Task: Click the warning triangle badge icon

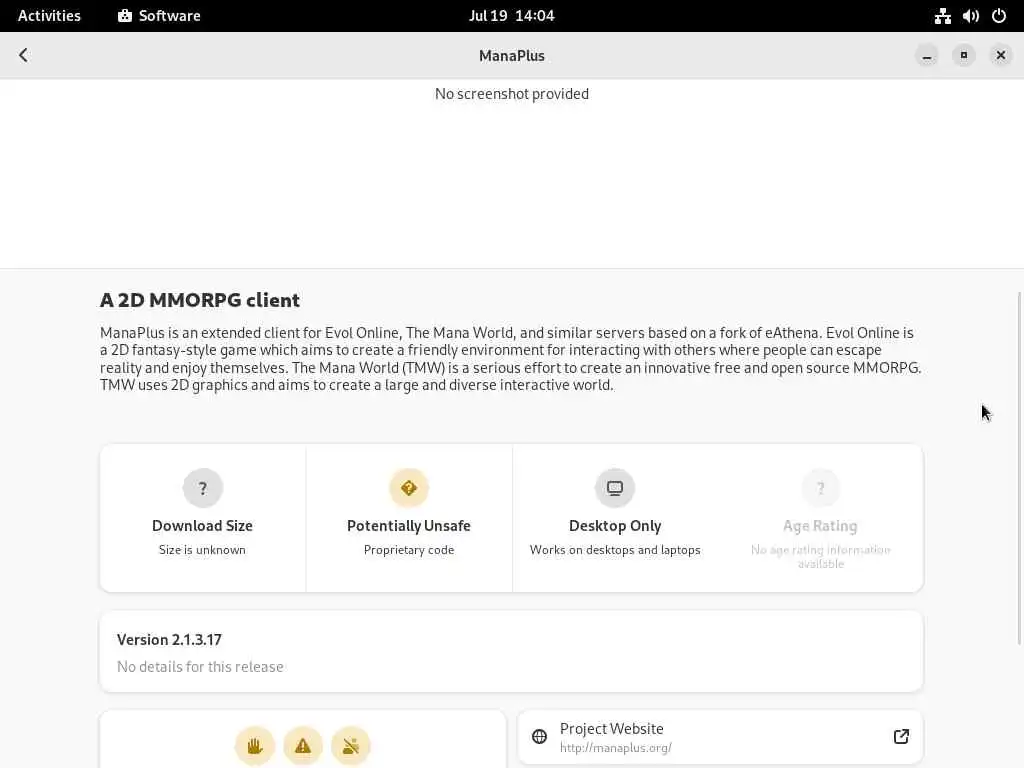Action: 303,746
